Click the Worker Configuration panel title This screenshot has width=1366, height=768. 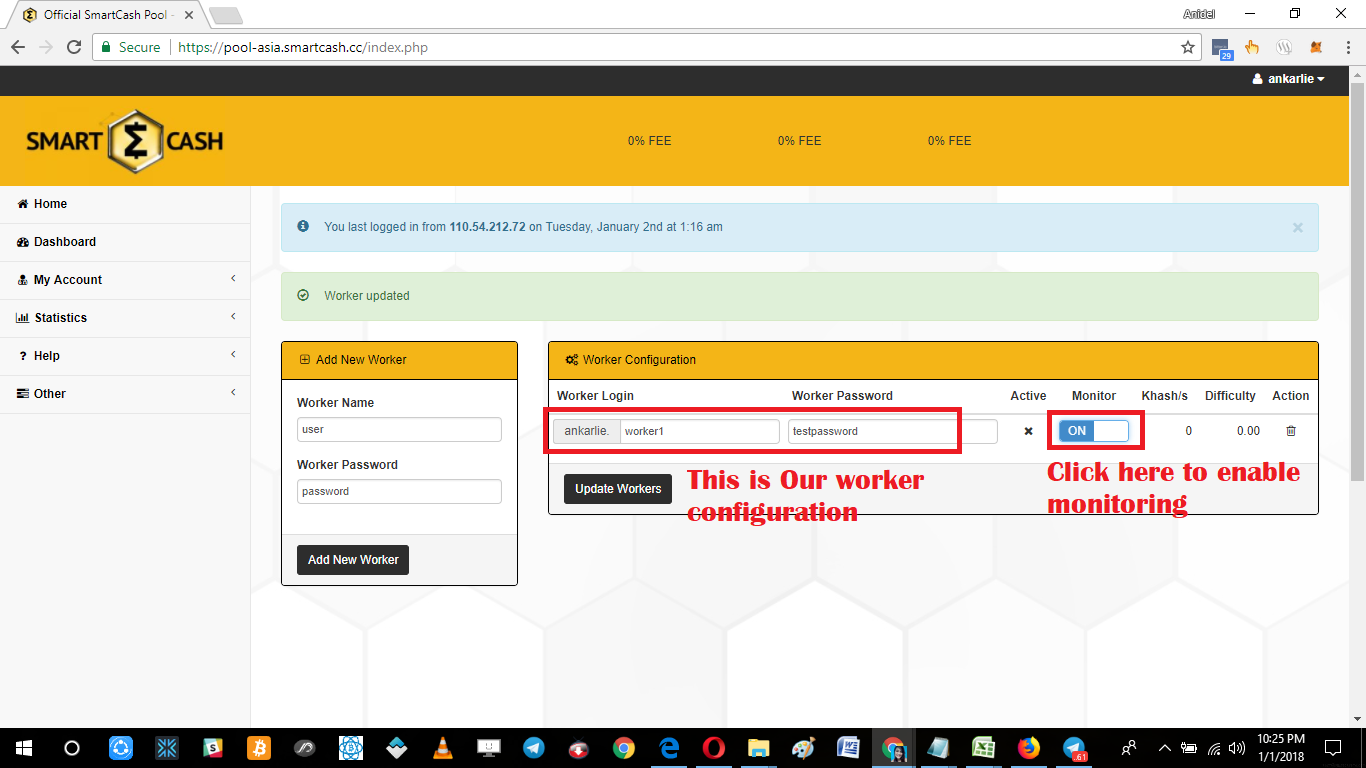coord(639,360)
